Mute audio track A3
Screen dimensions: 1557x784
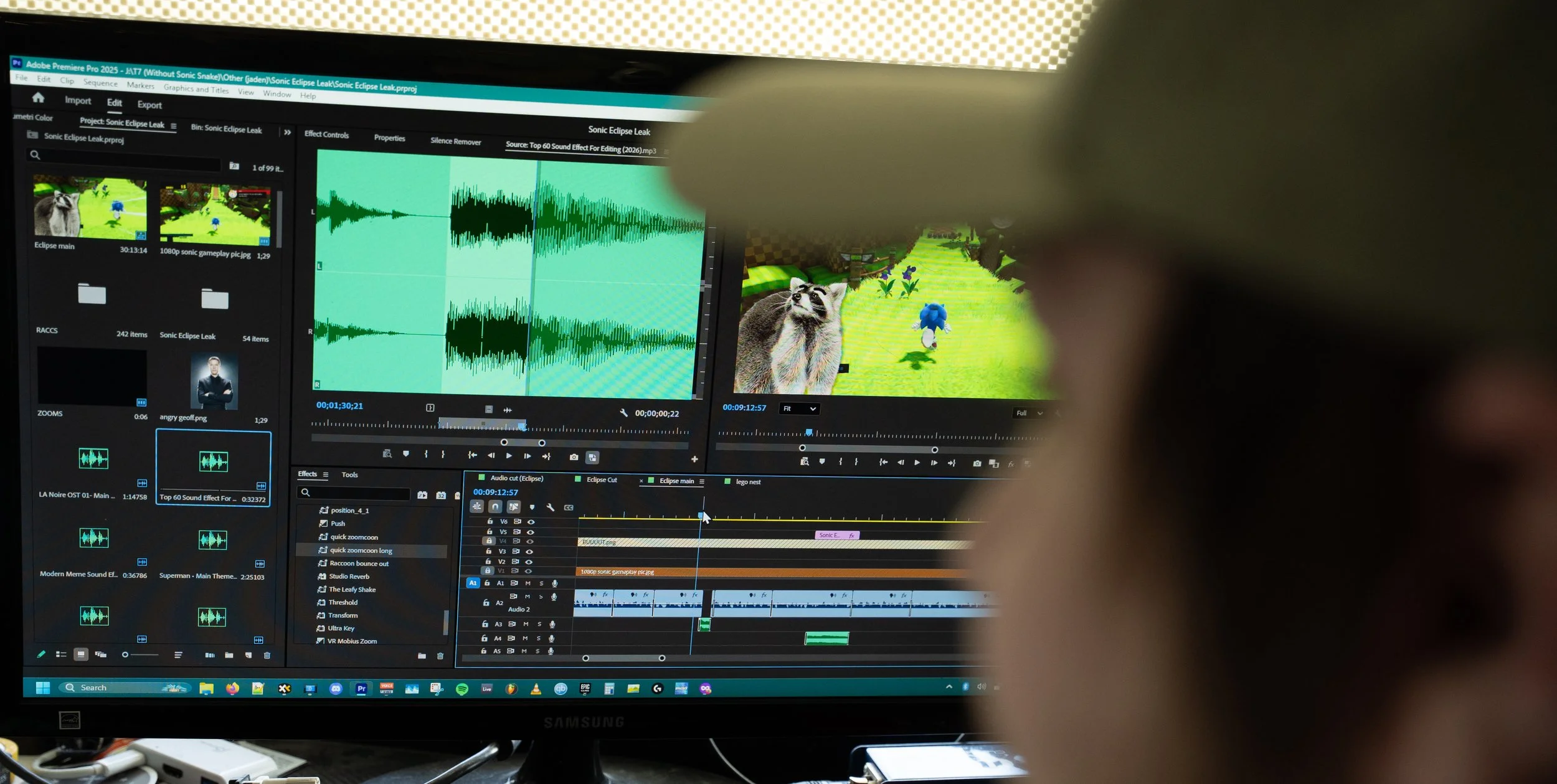pos(526,624)
